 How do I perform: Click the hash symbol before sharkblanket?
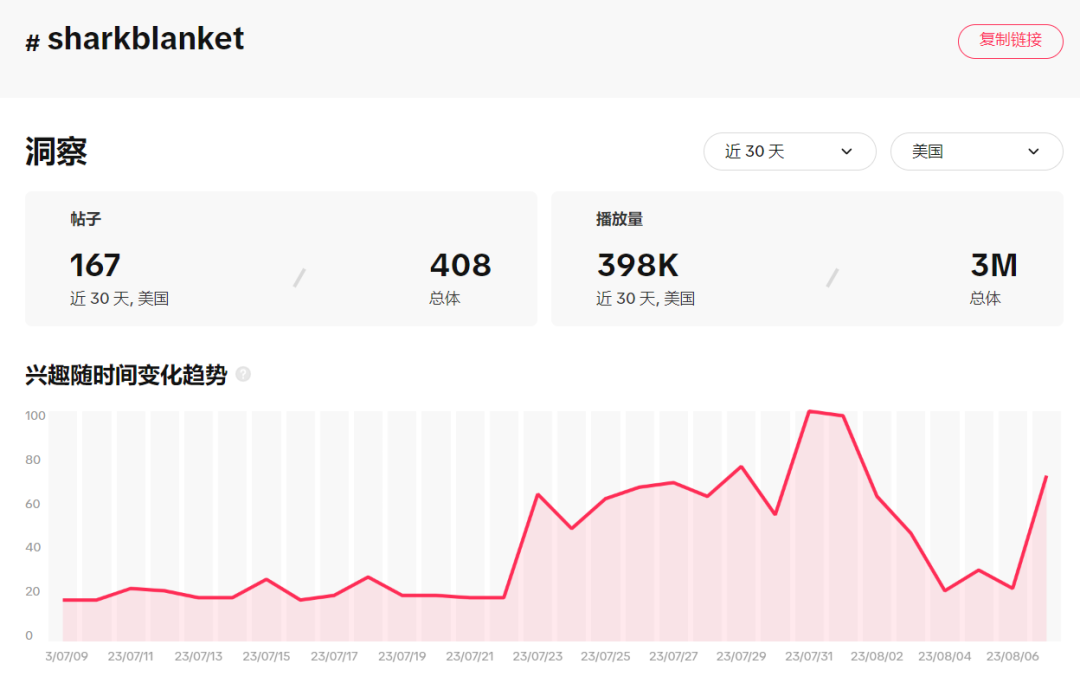tap(32, 42)
